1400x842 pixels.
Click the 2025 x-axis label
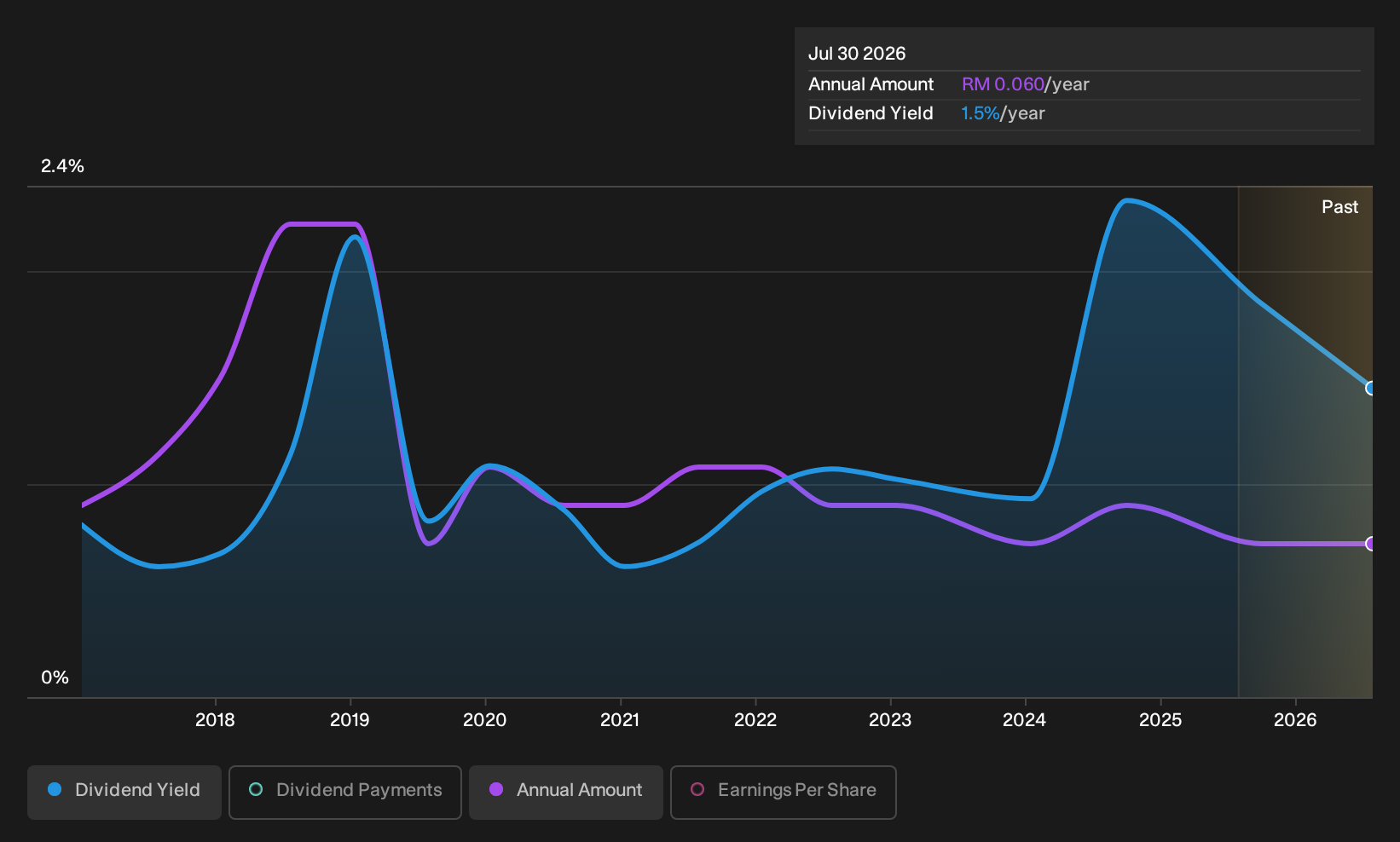point(1160,720)
